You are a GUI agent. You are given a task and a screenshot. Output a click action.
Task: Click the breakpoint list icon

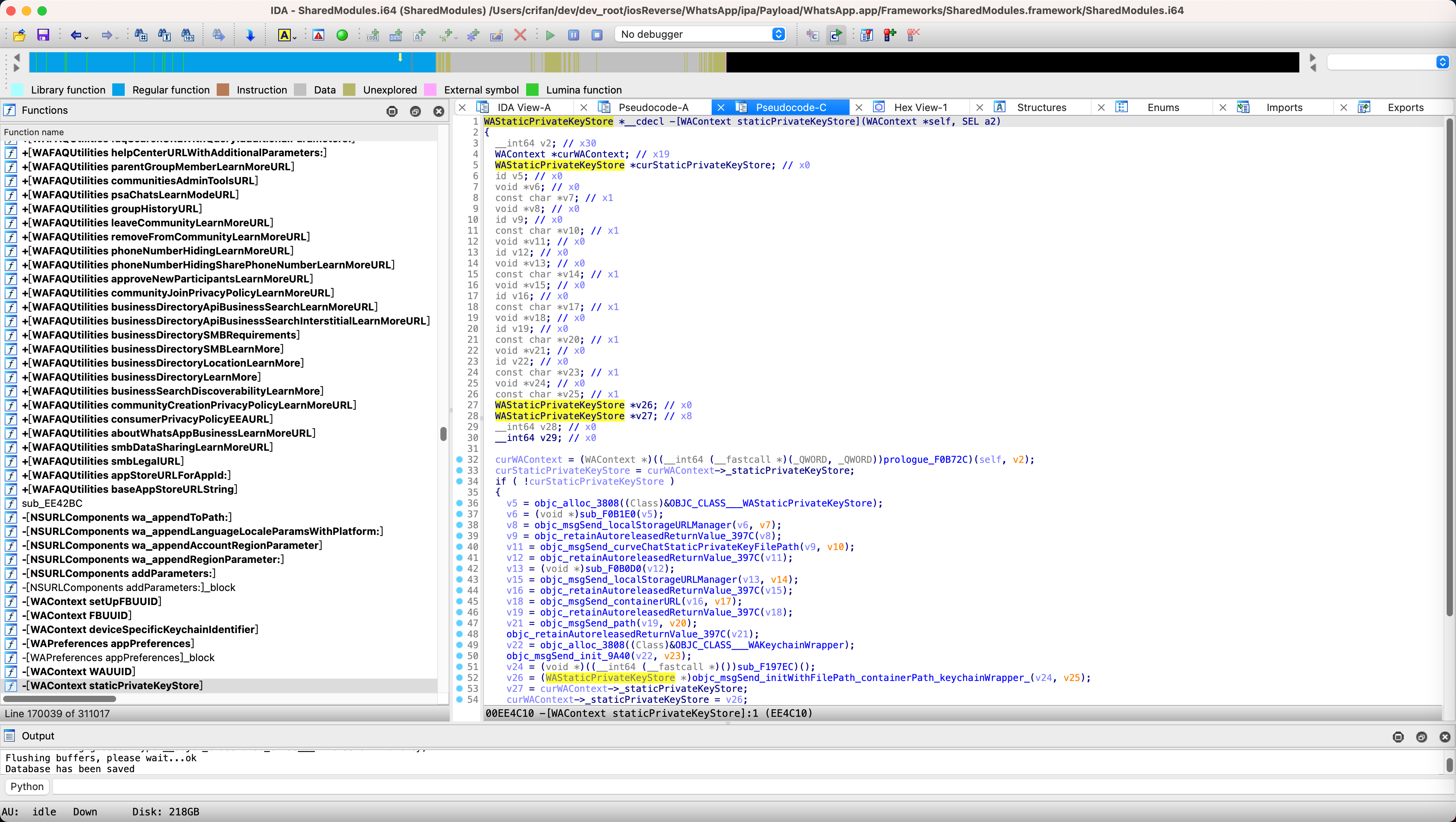(866, 35)
